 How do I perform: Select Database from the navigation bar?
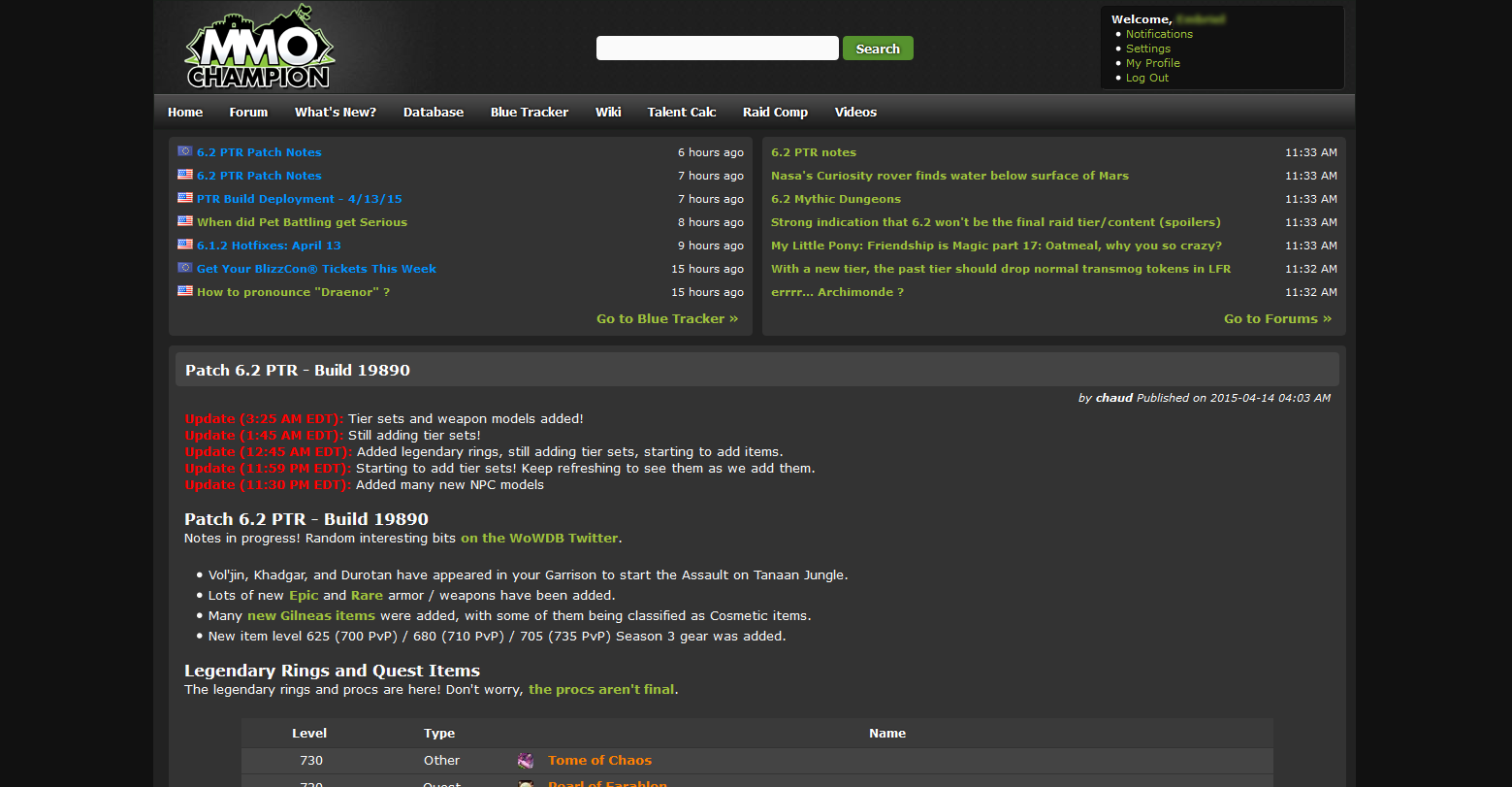(x=433, y=112)
